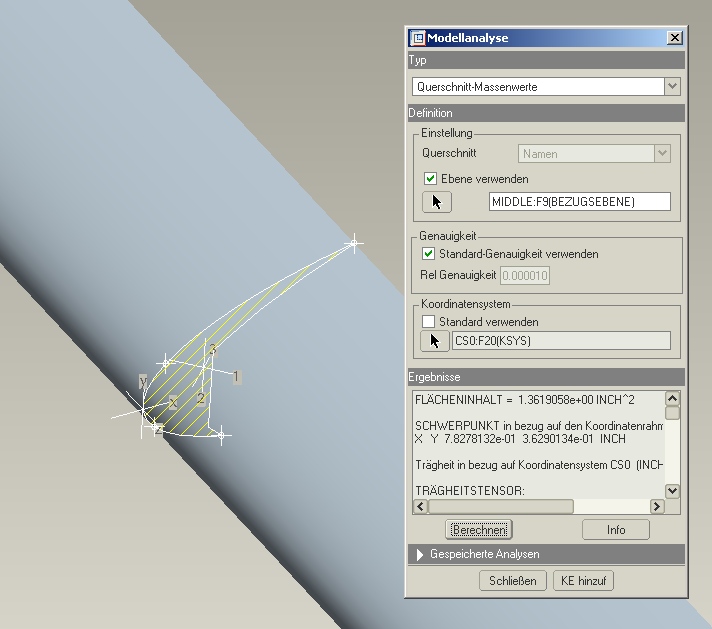Image resolution: width=712 pixels, height=629 pixels.
Task: Enable the Standard verwenden checkbox
Action: pyautogui.click(x=428, y=322)
